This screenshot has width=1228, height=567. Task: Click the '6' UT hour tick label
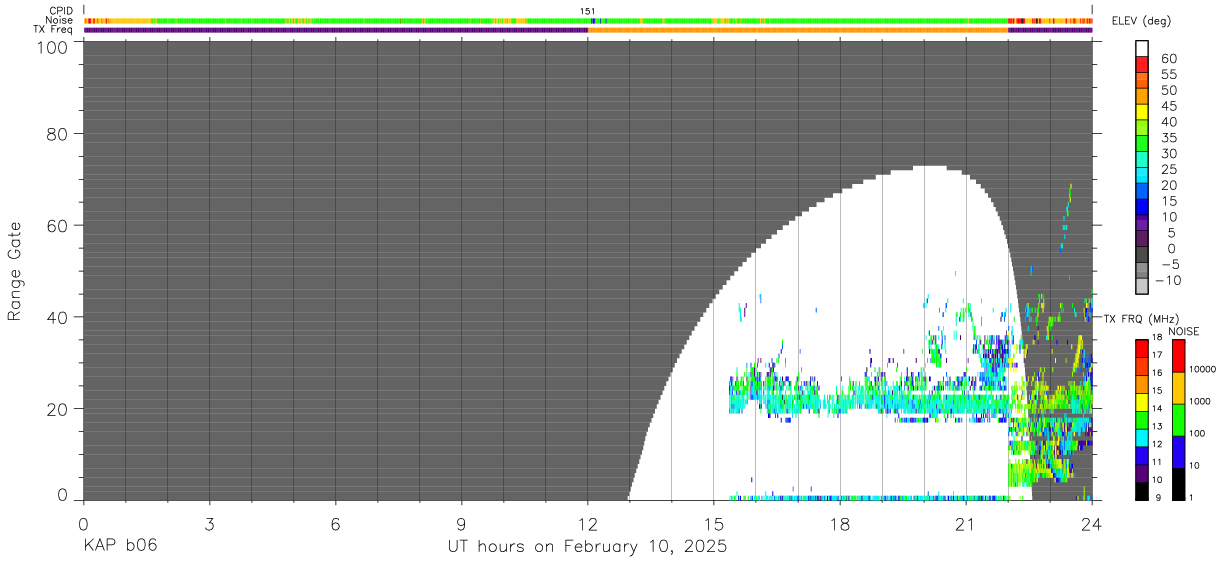(336, 524)
